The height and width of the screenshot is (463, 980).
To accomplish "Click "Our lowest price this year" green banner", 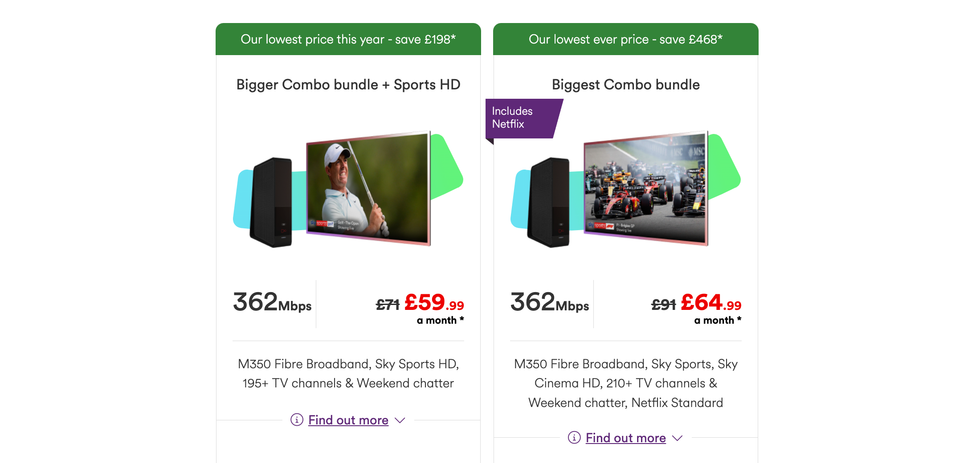I will click(348, 40).
